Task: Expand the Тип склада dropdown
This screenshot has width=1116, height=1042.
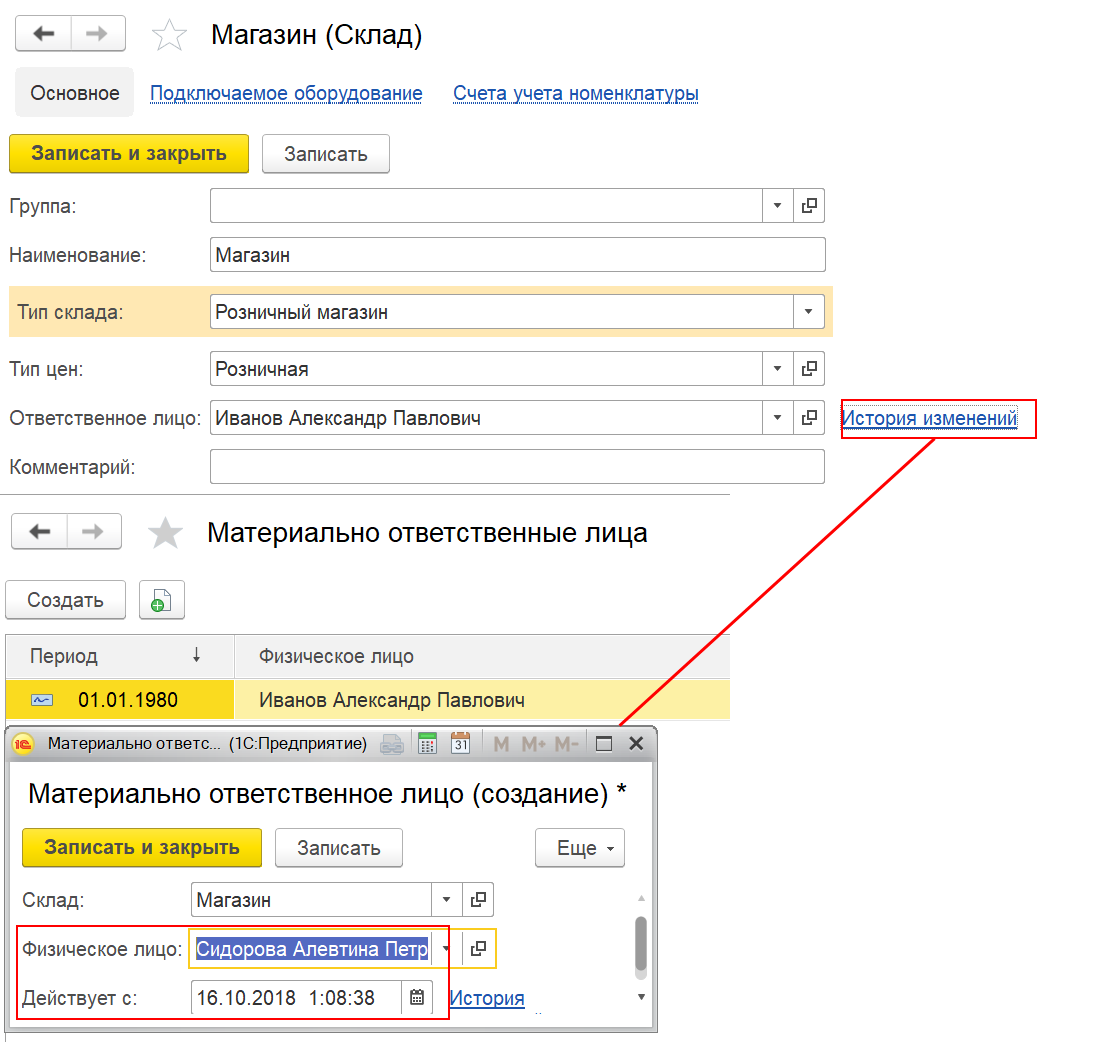Action: tap(809, 312)
